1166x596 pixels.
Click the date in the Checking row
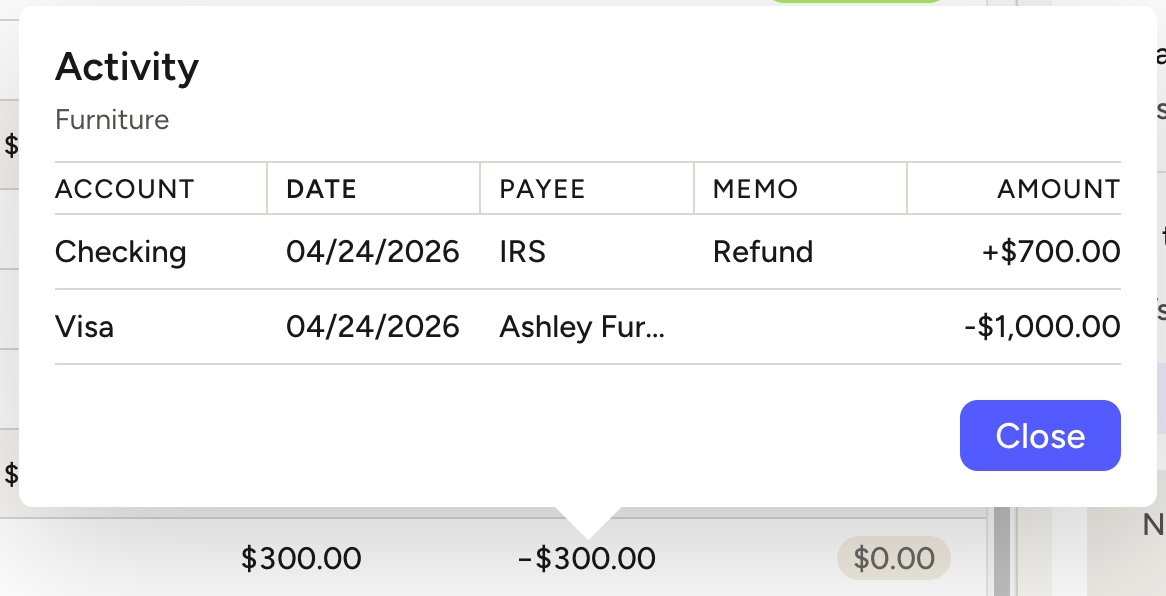coord(372,252)
